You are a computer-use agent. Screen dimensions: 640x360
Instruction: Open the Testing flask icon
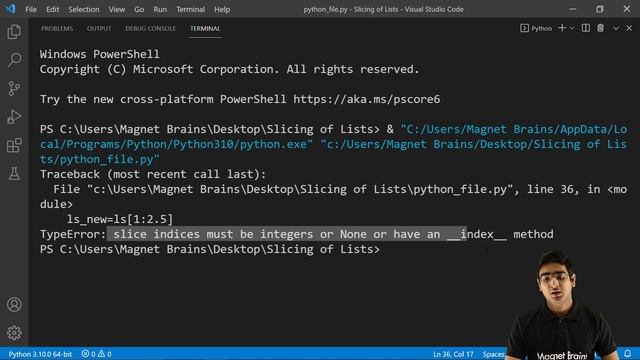(x=14, y=174)
